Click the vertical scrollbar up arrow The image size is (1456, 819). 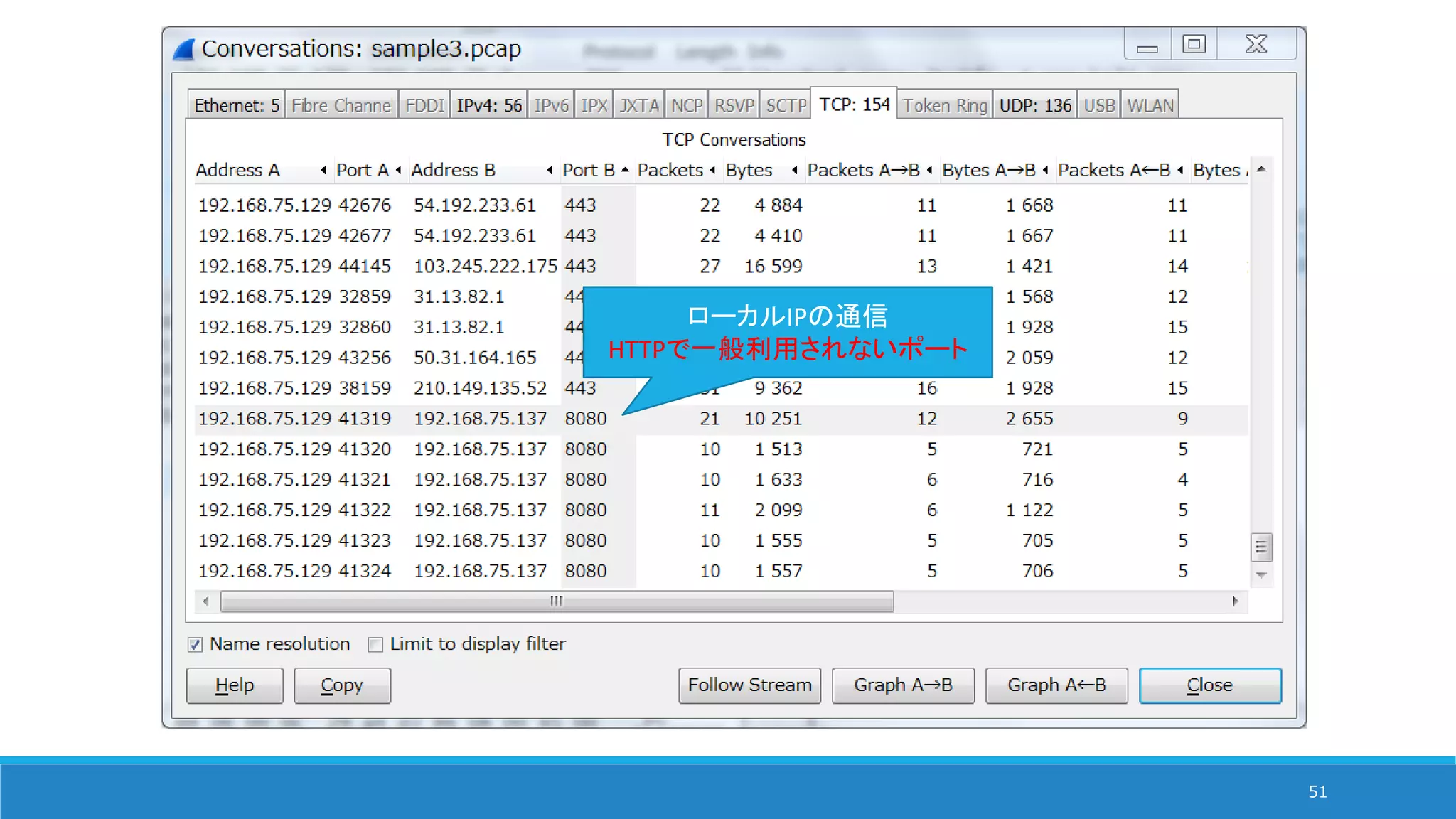tap(1261, 169)
